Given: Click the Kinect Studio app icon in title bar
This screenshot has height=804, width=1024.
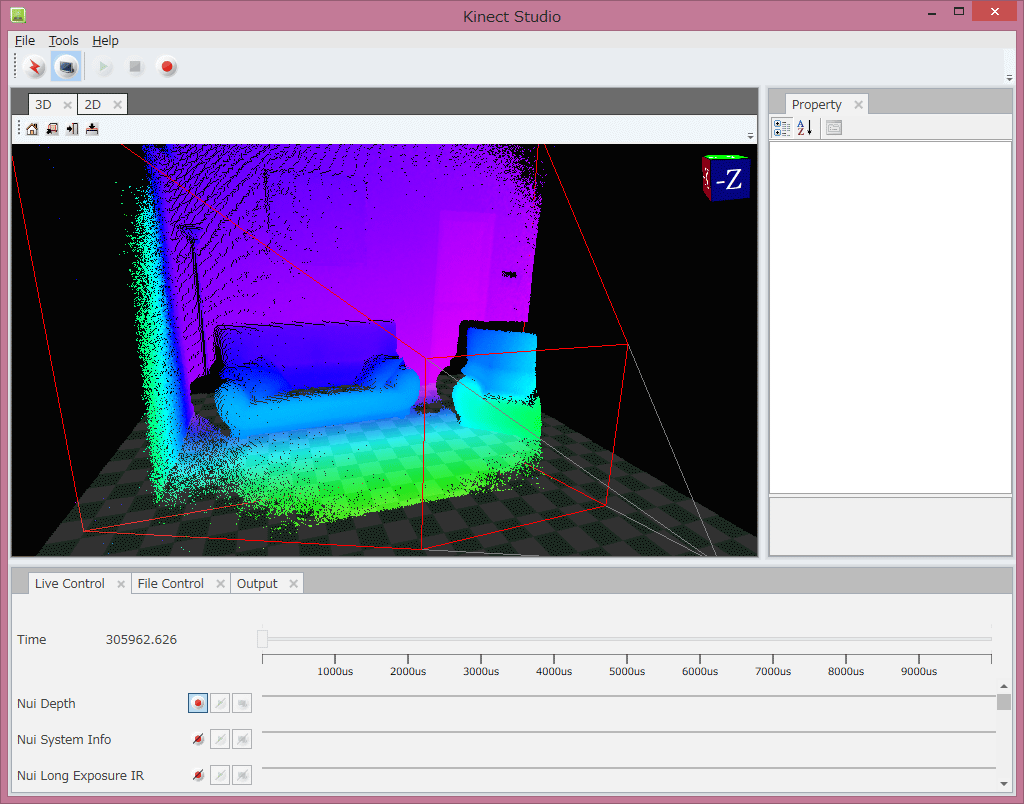Looking at the screenshot, I should 18,14.
